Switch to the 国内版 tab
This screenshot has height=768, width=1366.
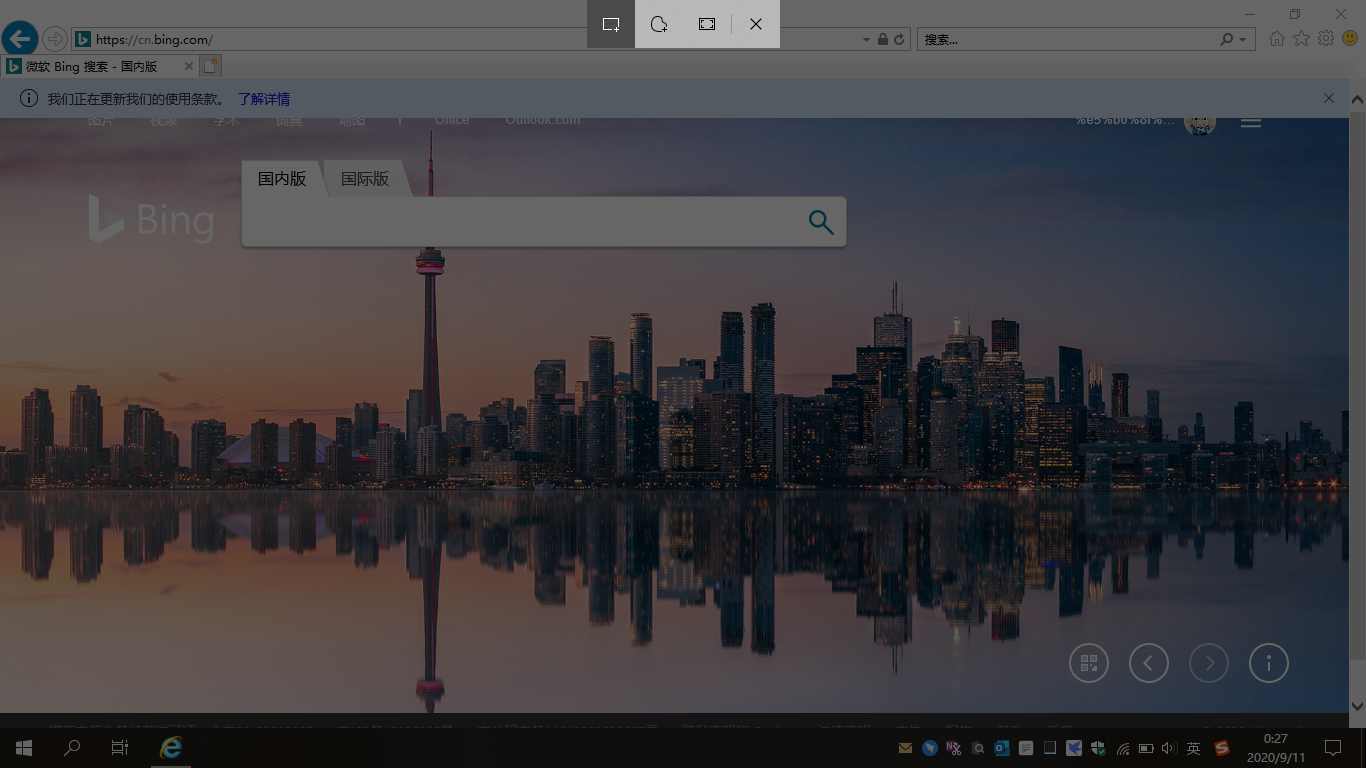(282, 179)
